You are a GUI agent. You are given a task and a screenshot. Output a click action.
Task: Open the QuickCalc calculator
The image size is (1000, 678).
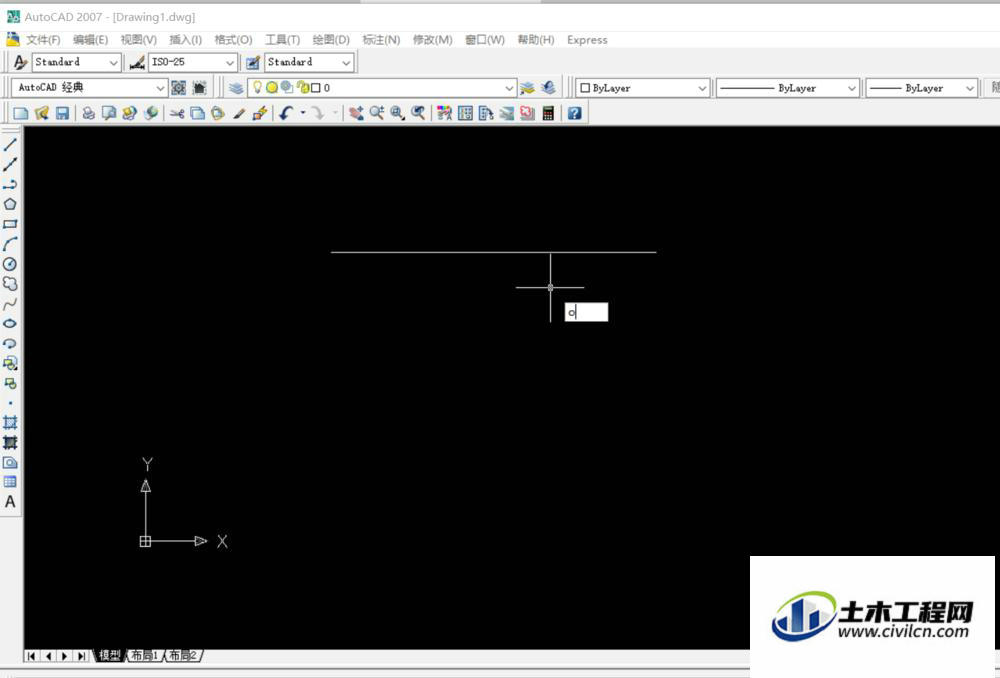(x=548, y=114)
